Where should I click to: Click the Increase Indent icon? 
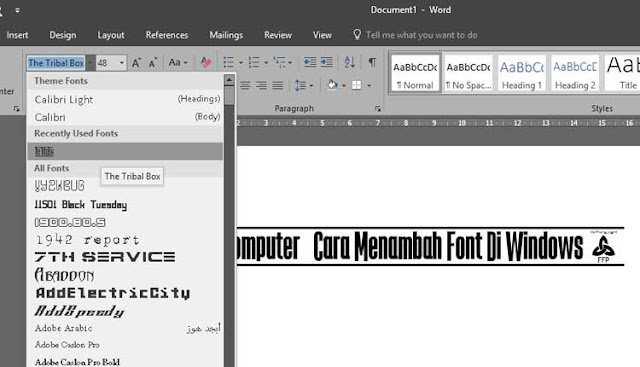click(326, 62)
